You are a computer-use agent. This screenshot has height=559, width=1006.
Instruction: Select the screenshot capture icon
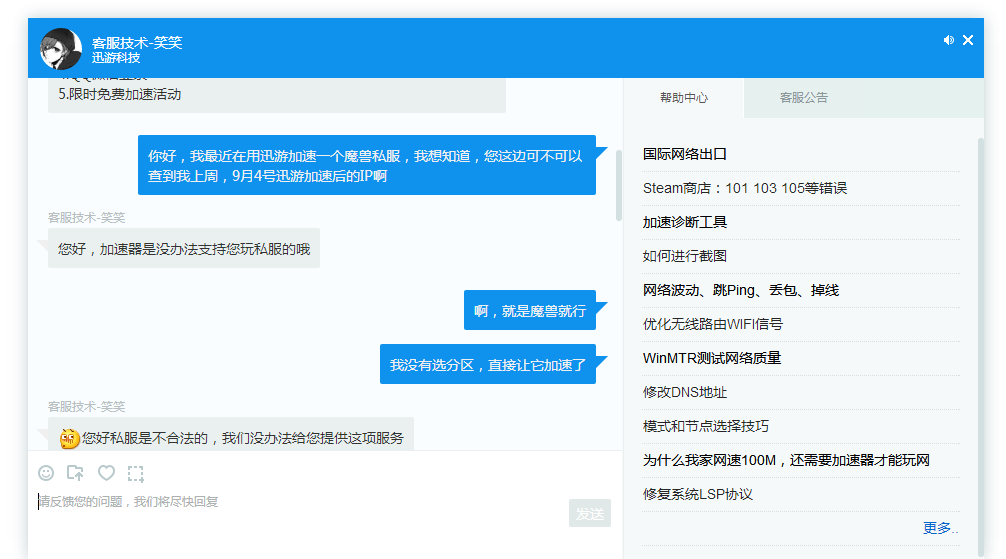(136, 473)
